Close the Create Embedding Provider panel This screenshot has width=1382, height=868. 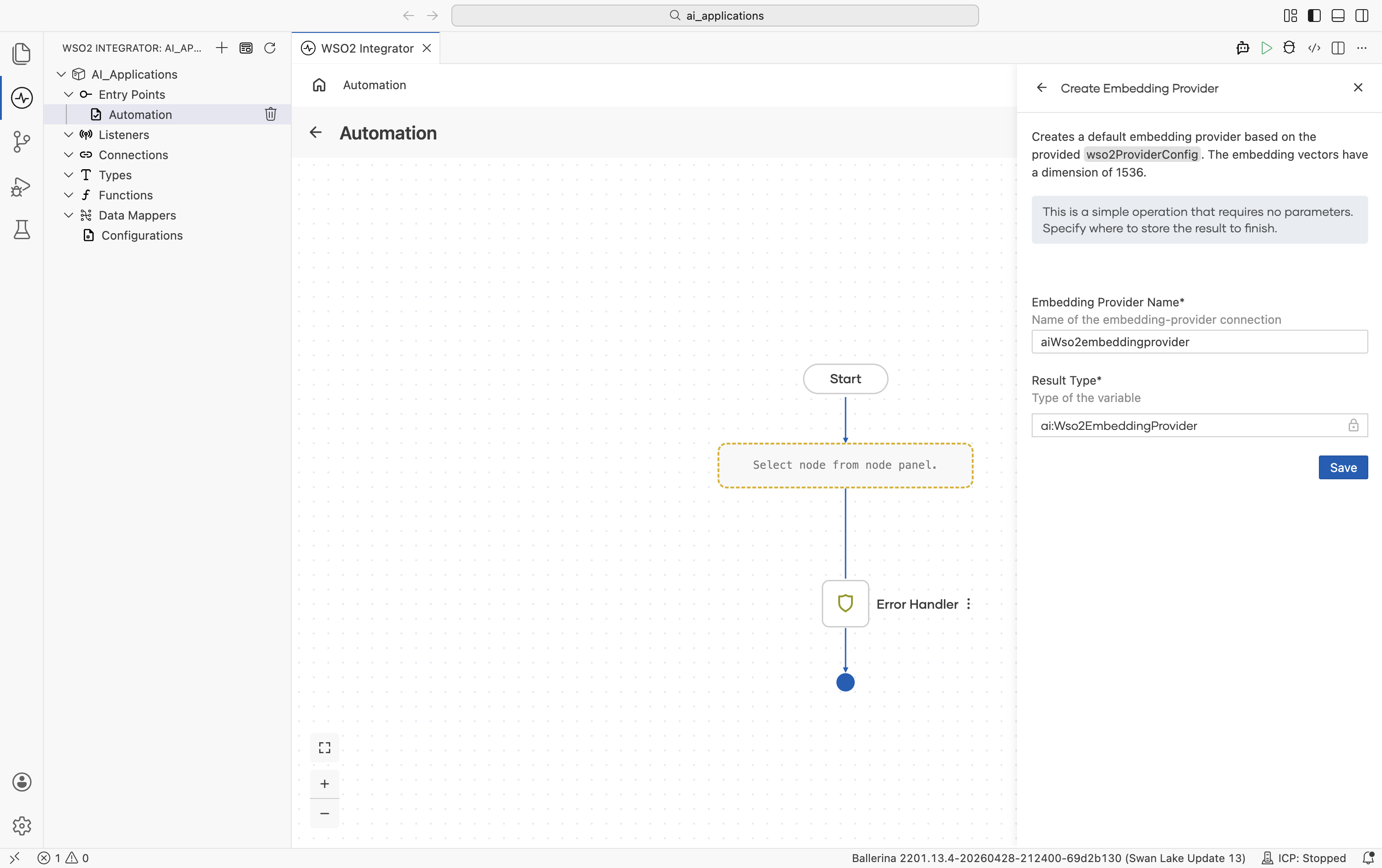1358,87
